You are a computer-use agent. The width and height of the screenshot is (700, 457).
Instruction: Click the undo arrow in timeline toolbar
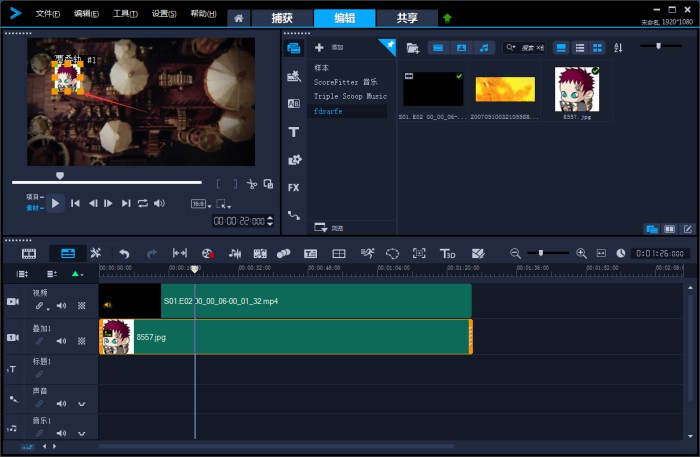[124, 253]
